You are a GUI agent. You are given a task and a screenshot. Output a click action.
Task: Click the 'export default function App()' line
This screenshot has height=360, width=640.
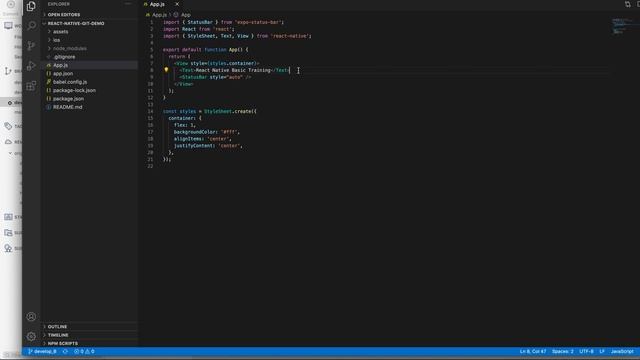pos(205,49)
